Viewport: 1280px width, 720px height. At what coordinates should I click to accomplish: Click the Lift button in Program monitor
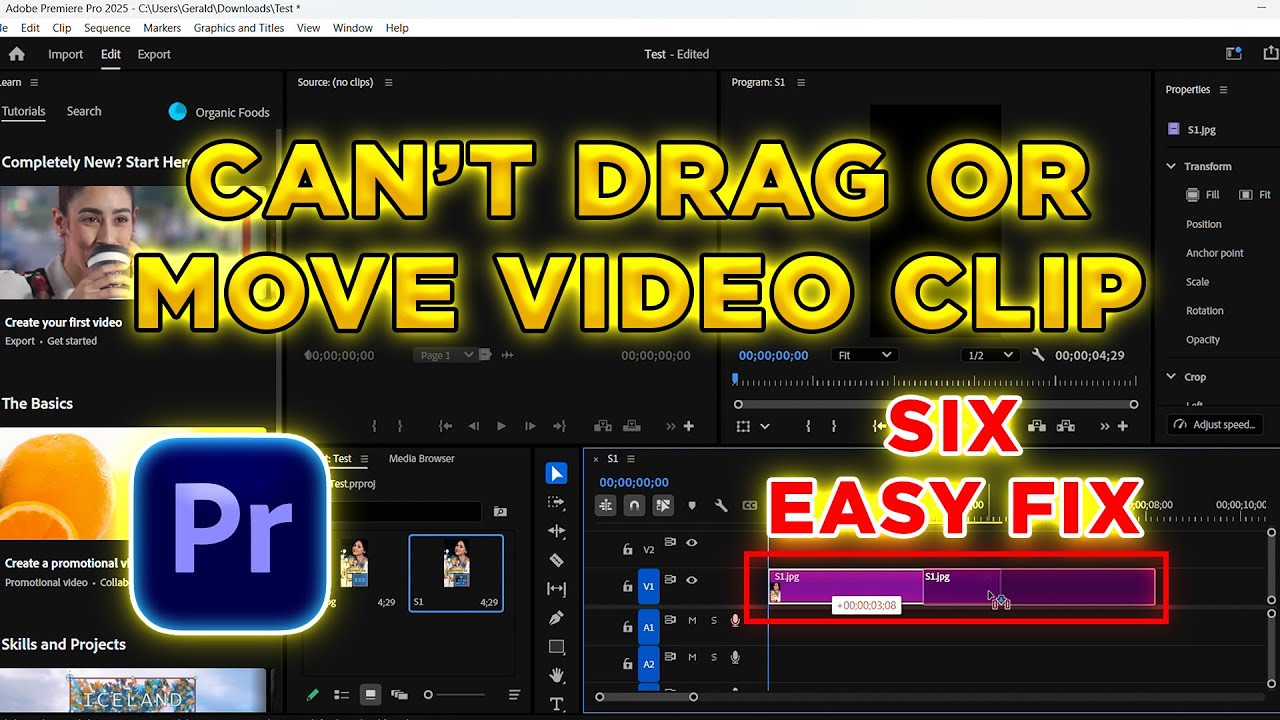[x=1037, y=426]
